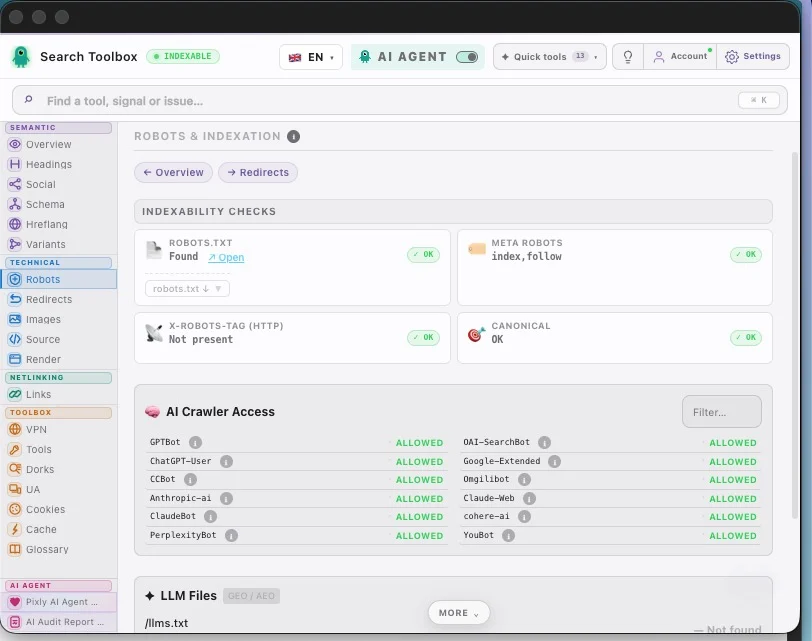The image size is (812, 641).
Task: Open the UA devices icon
Action: coord(15,489)
